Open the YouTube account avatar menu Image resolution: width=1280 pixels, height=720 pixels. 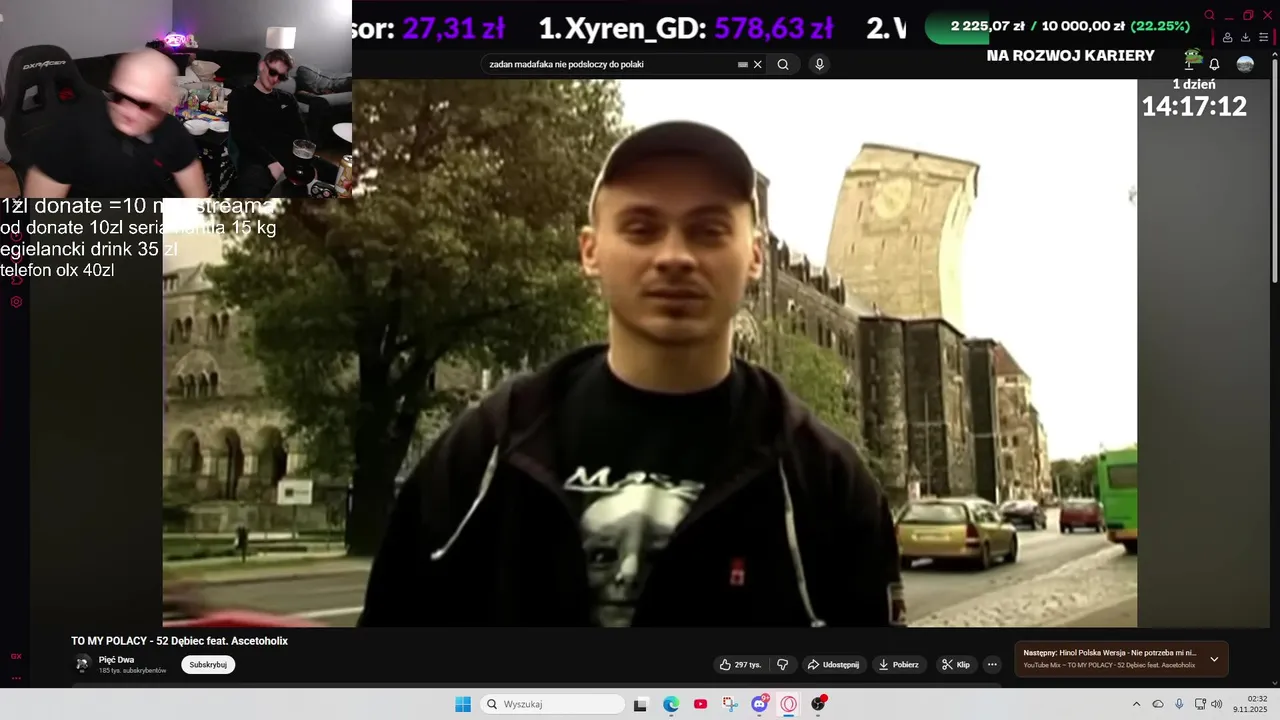(x=1245, y=64)
